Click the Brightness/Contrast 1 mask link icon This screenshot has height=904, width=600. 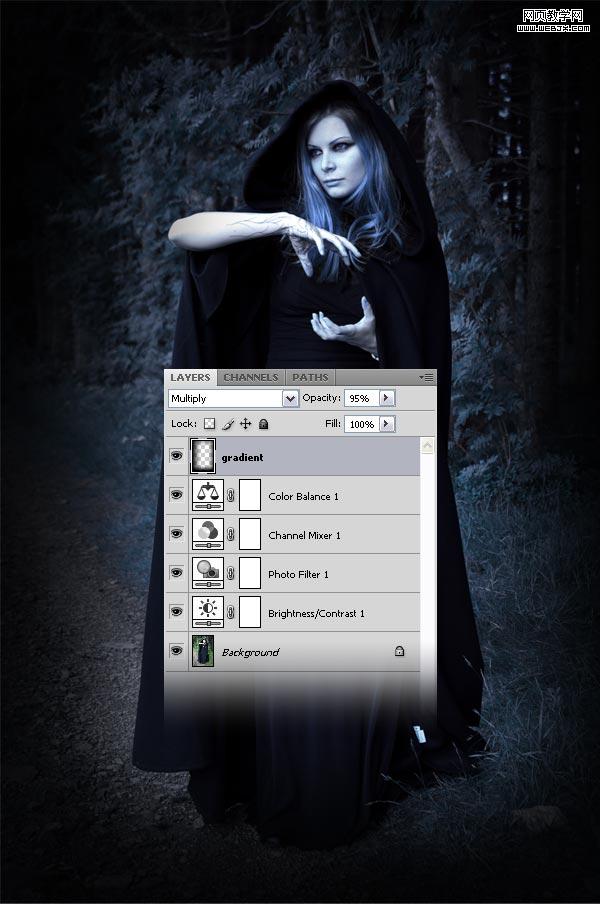(231, 612)
